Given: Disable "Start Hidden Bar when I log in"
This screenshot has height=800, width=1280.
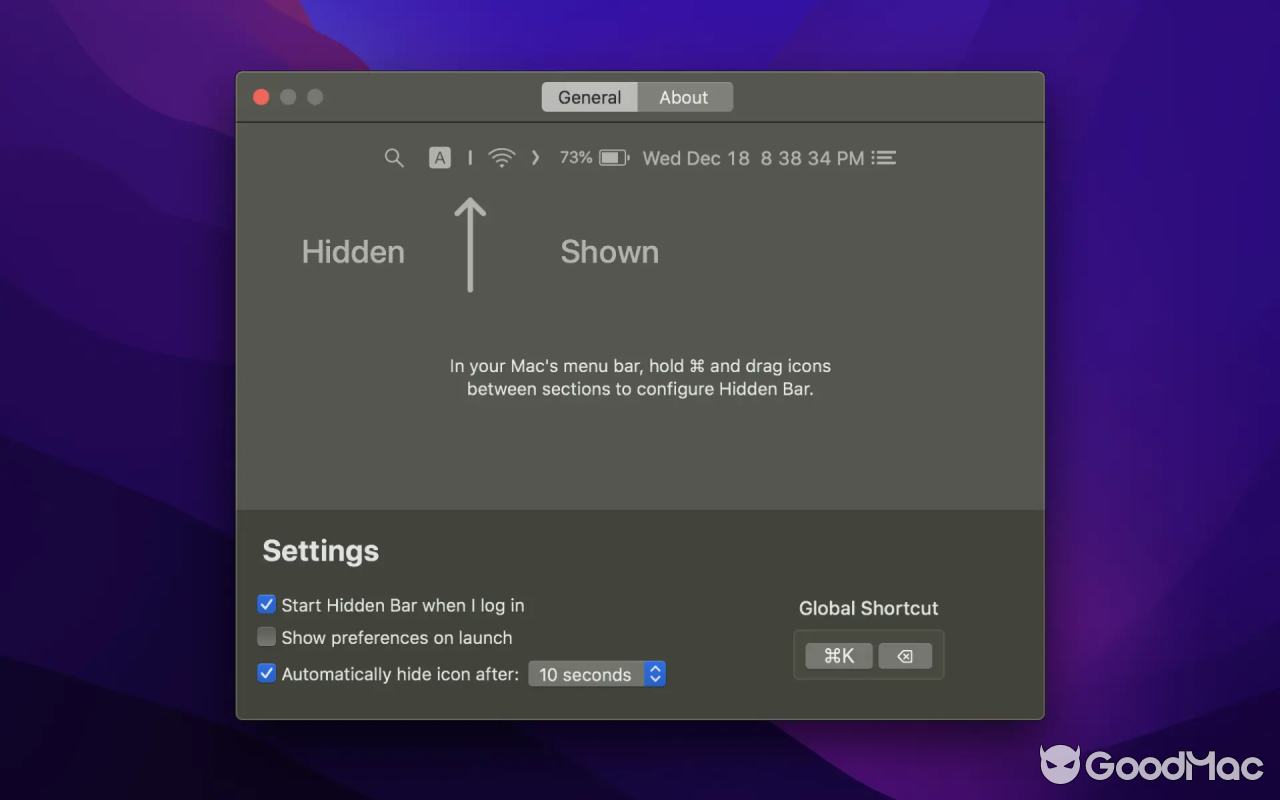Looking at the screenshot, I should coord(266,604).
